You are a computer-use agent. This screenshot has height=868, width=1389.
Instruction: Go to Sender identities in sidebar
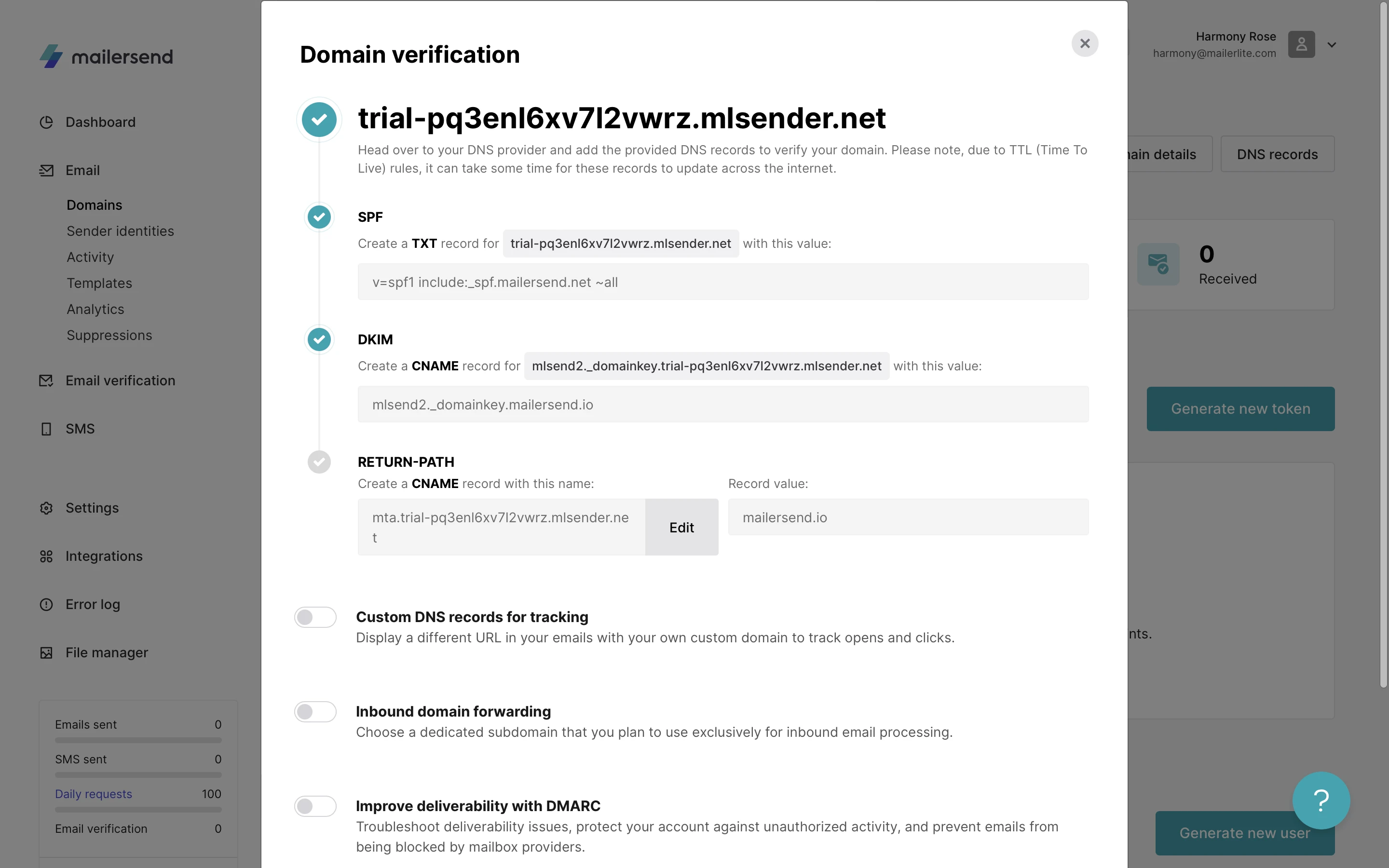120,231
